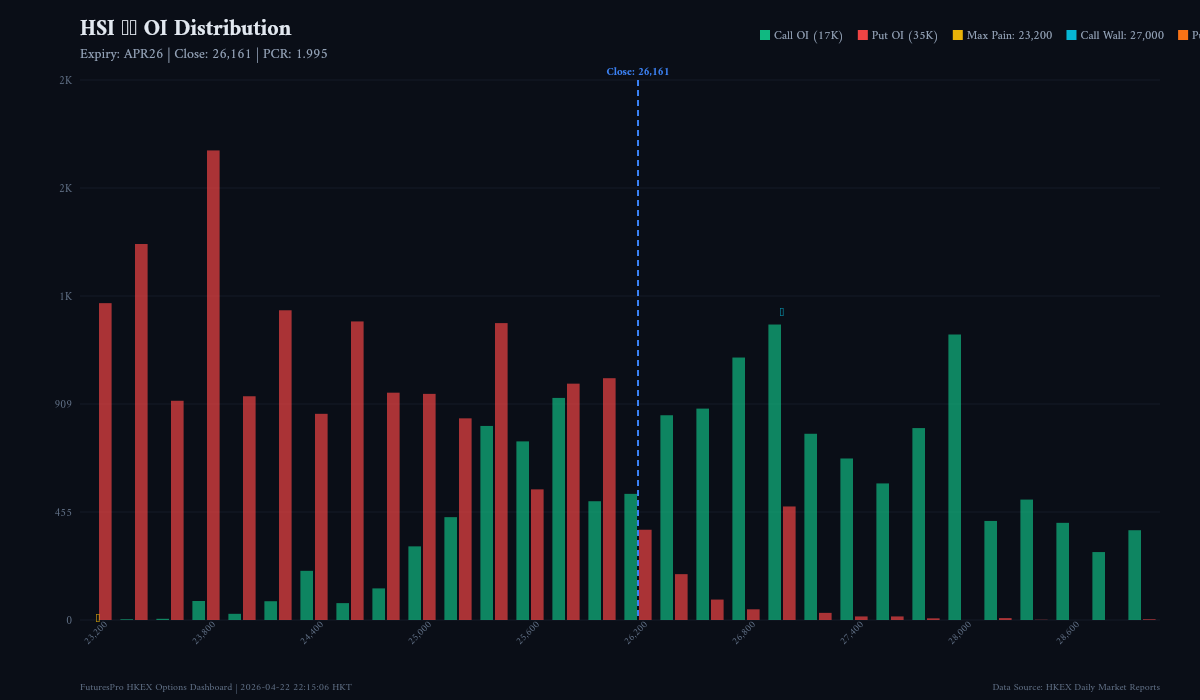
Task: Toggle Call OI series visibility via its legend entry
Action: pos(800,34)
